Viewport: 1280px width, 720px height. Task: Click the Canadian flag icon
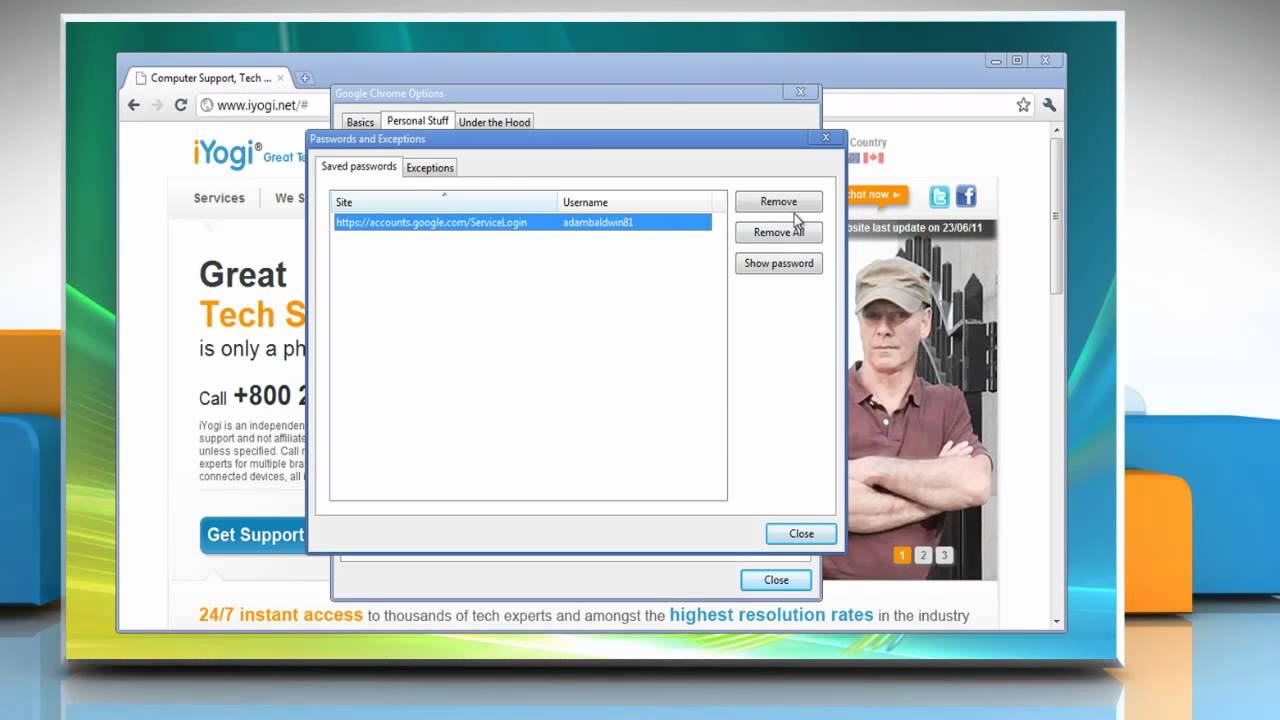[873, 158]
